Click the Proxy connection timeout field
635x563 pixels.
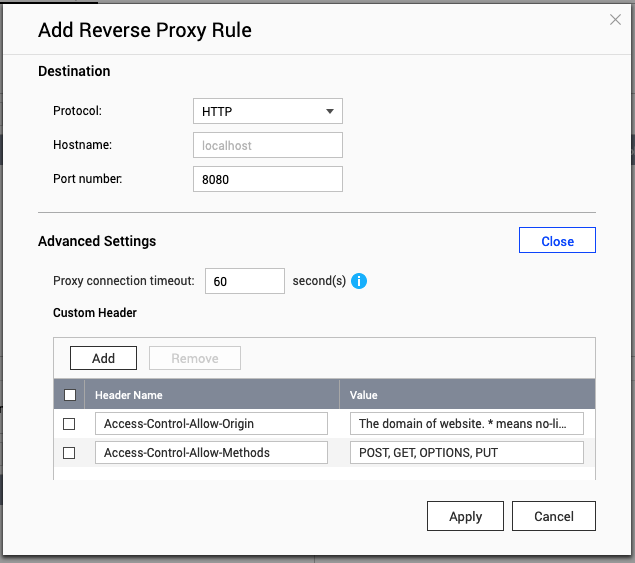pos(245,281)
